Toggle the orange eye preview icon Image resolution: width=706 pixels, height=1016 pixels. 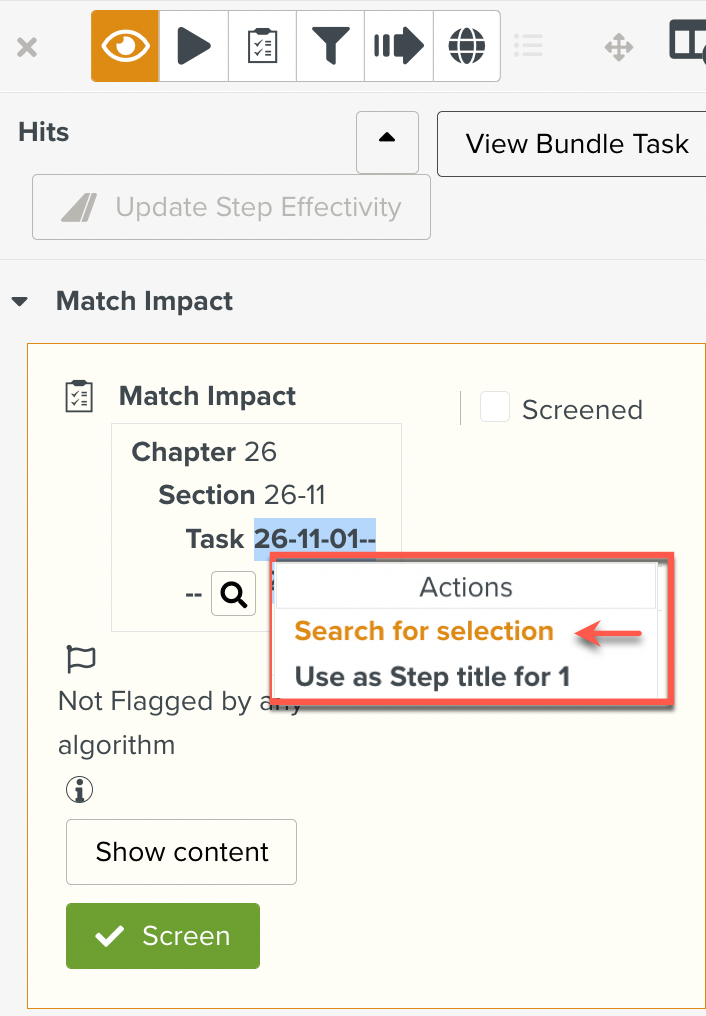[124, 45]
